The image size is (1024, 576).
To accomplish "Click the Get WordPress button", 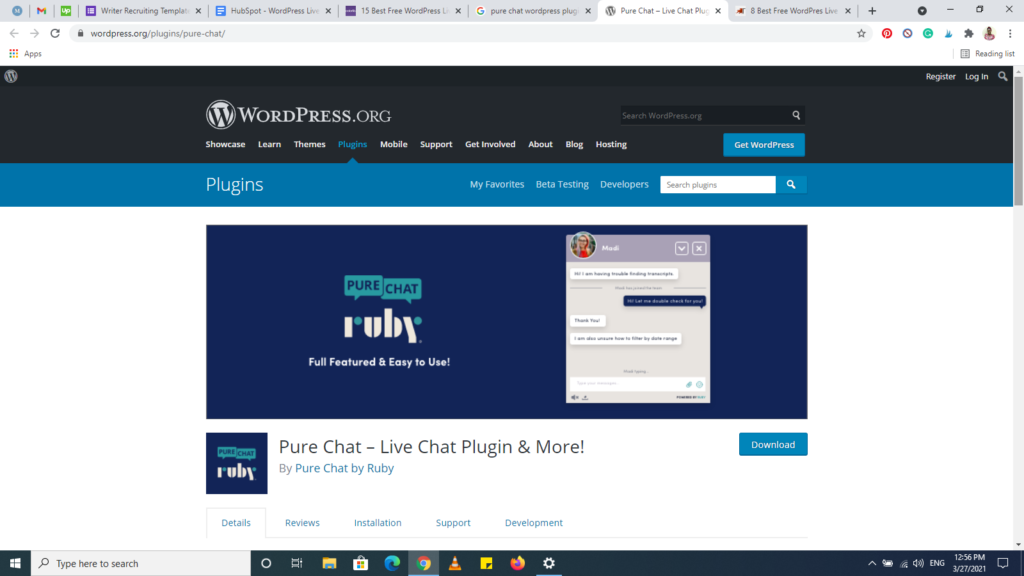I will coord(764,145).
